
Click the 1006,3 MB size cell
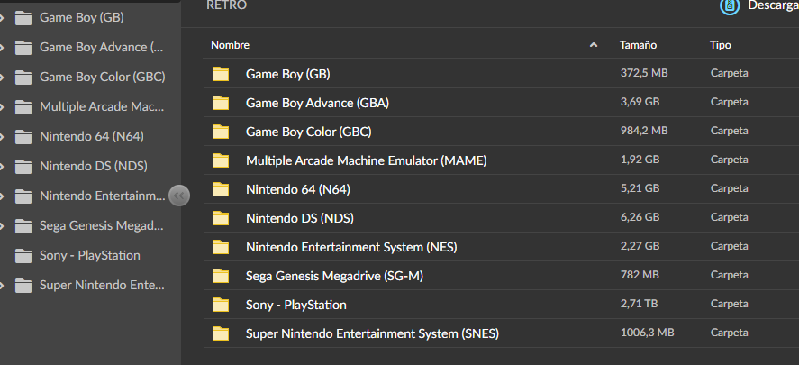point(648,333)
